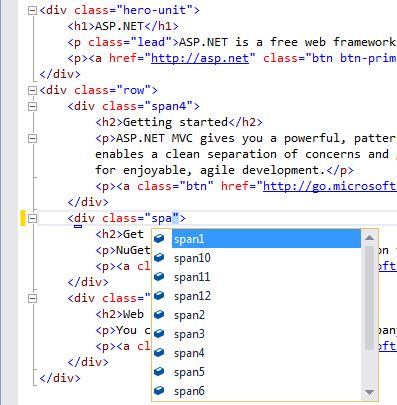The width and height of the screenshot is (397, 405).
Task: Click the suggestion list scroll down arrow
Action: click(369, 392)
